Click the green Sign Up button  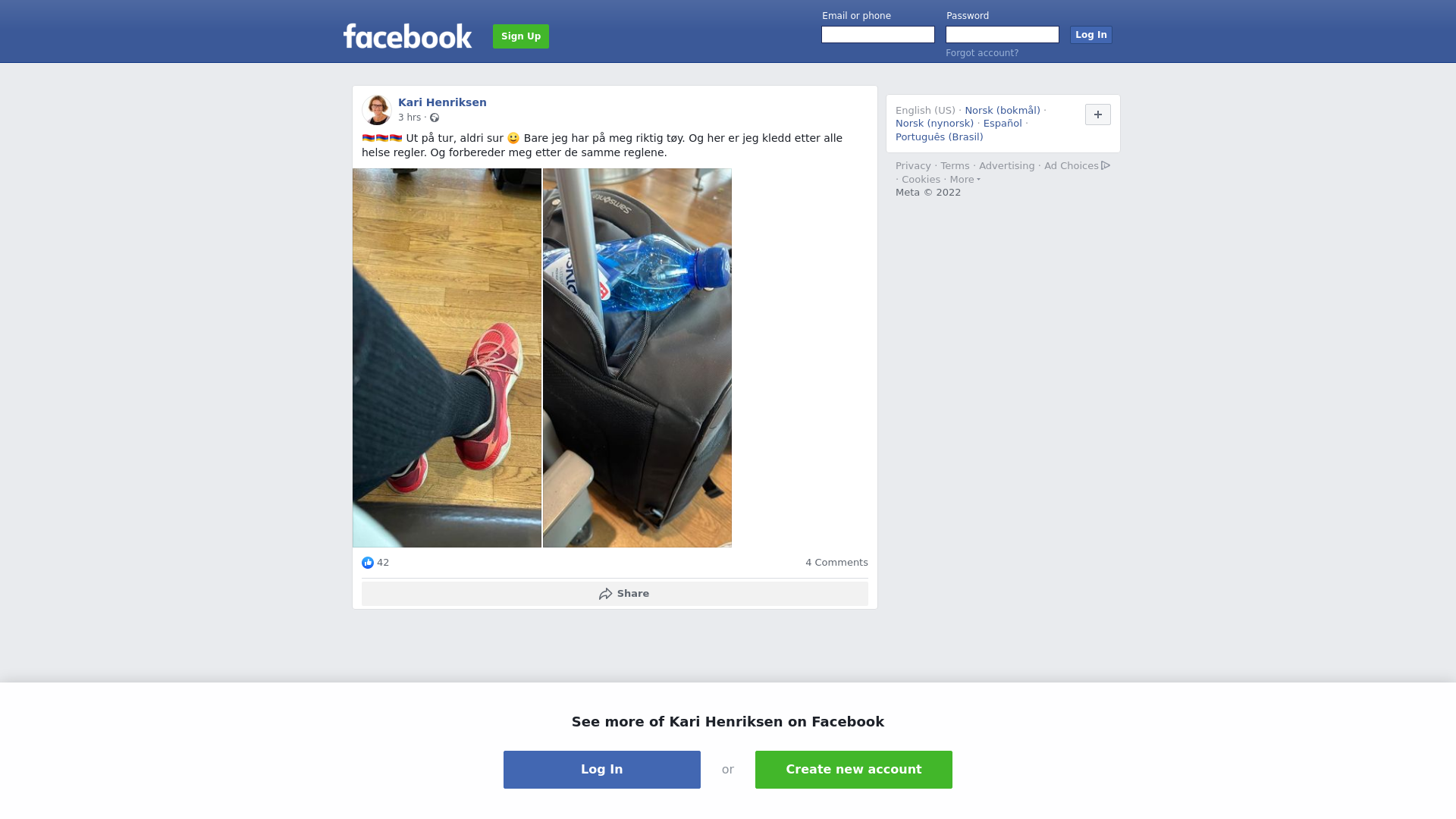[x=521, y=36]
